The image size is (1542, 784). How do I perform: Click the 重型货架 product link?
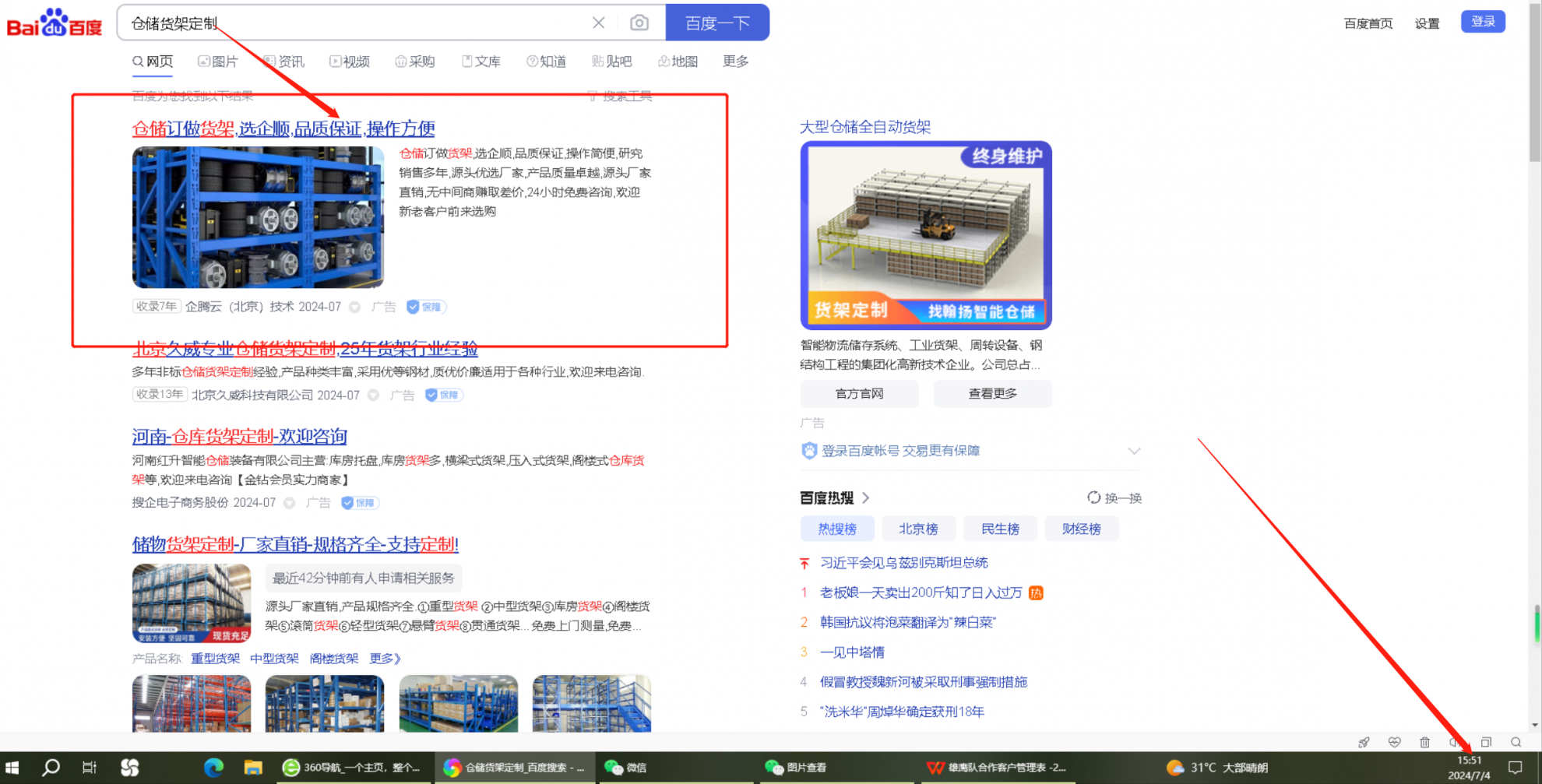point(216,659)
